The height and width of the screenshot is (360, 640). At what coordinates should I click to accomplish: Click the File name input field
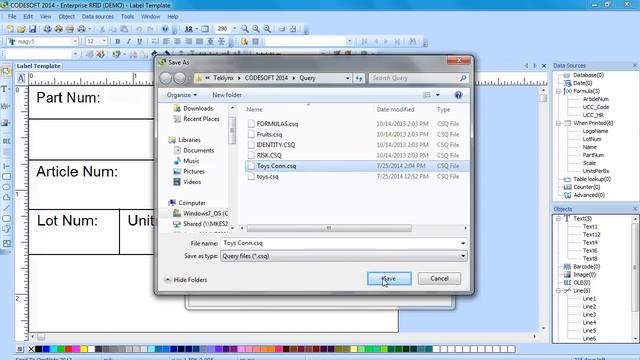coord(340,243)
